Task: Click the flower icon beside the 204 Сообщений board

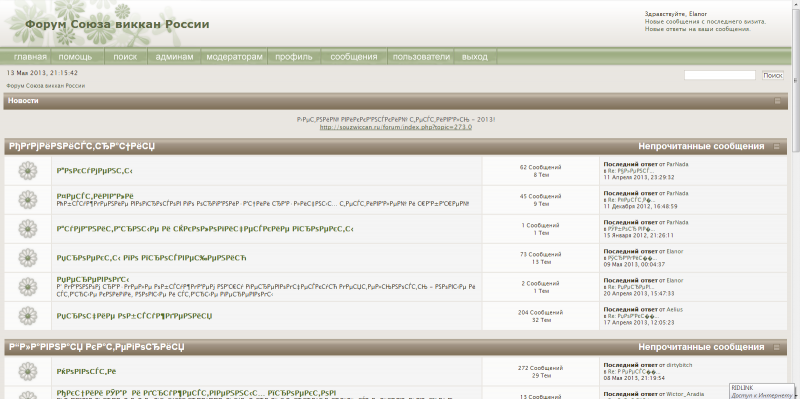Action: (28, 316)
